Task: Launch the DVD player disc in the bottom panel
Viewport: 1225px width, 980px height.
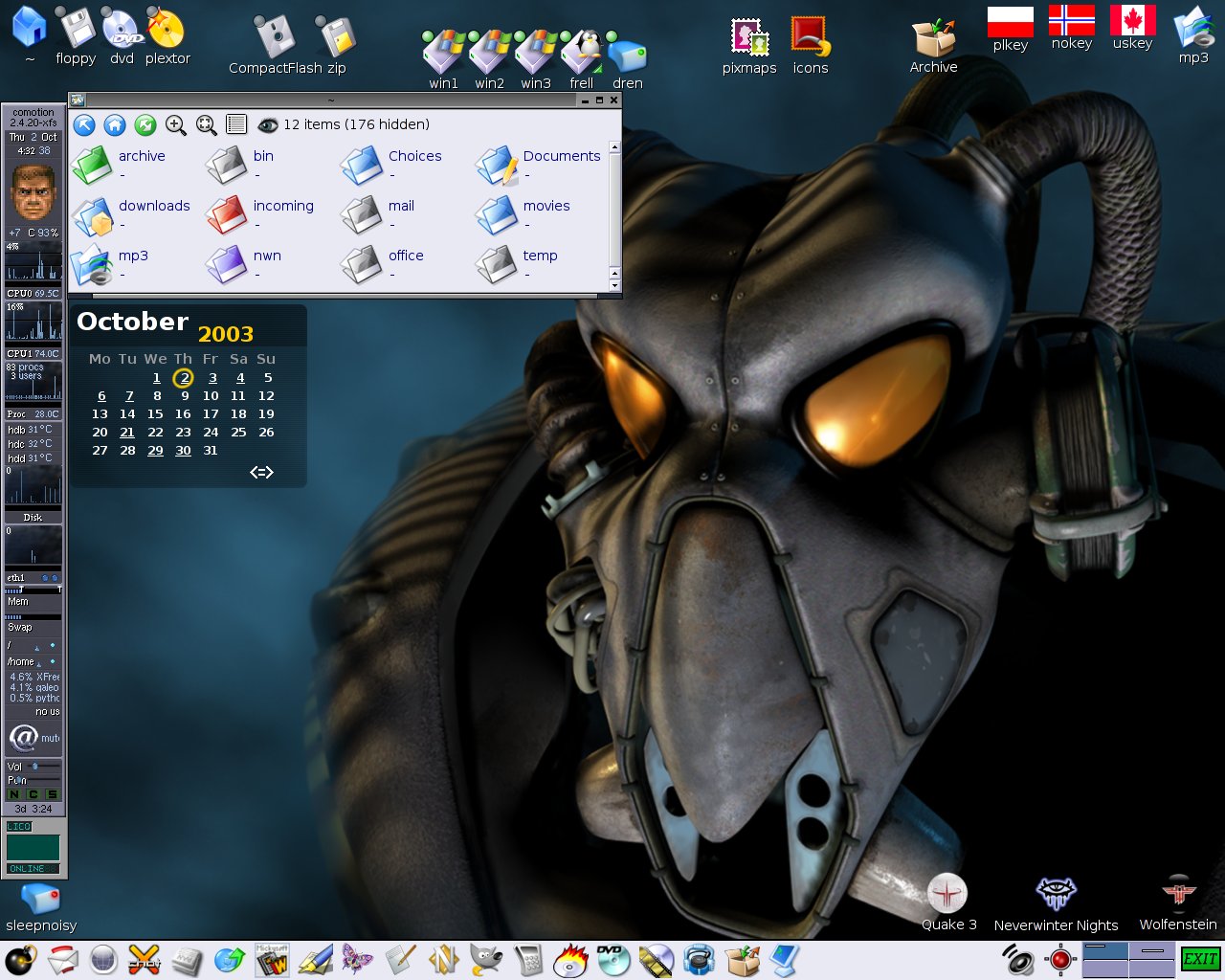Action: (x=612, y=960)
